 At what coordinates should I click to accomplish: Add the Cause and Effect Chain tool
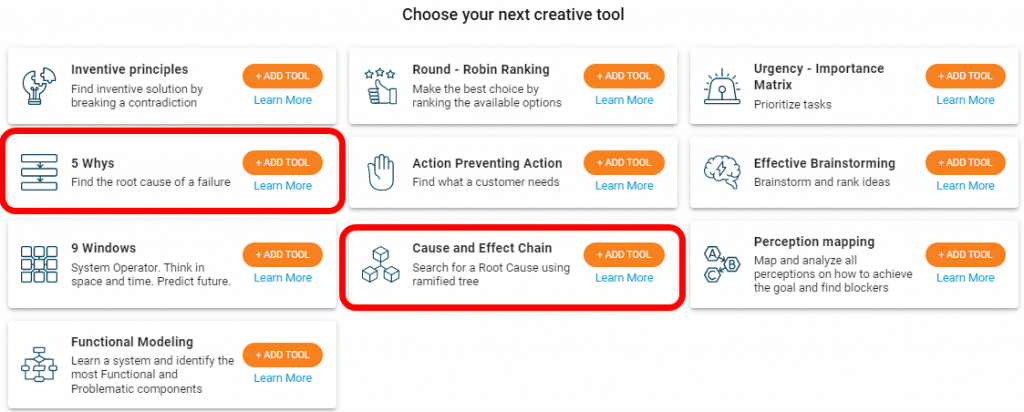pos(624,255)
